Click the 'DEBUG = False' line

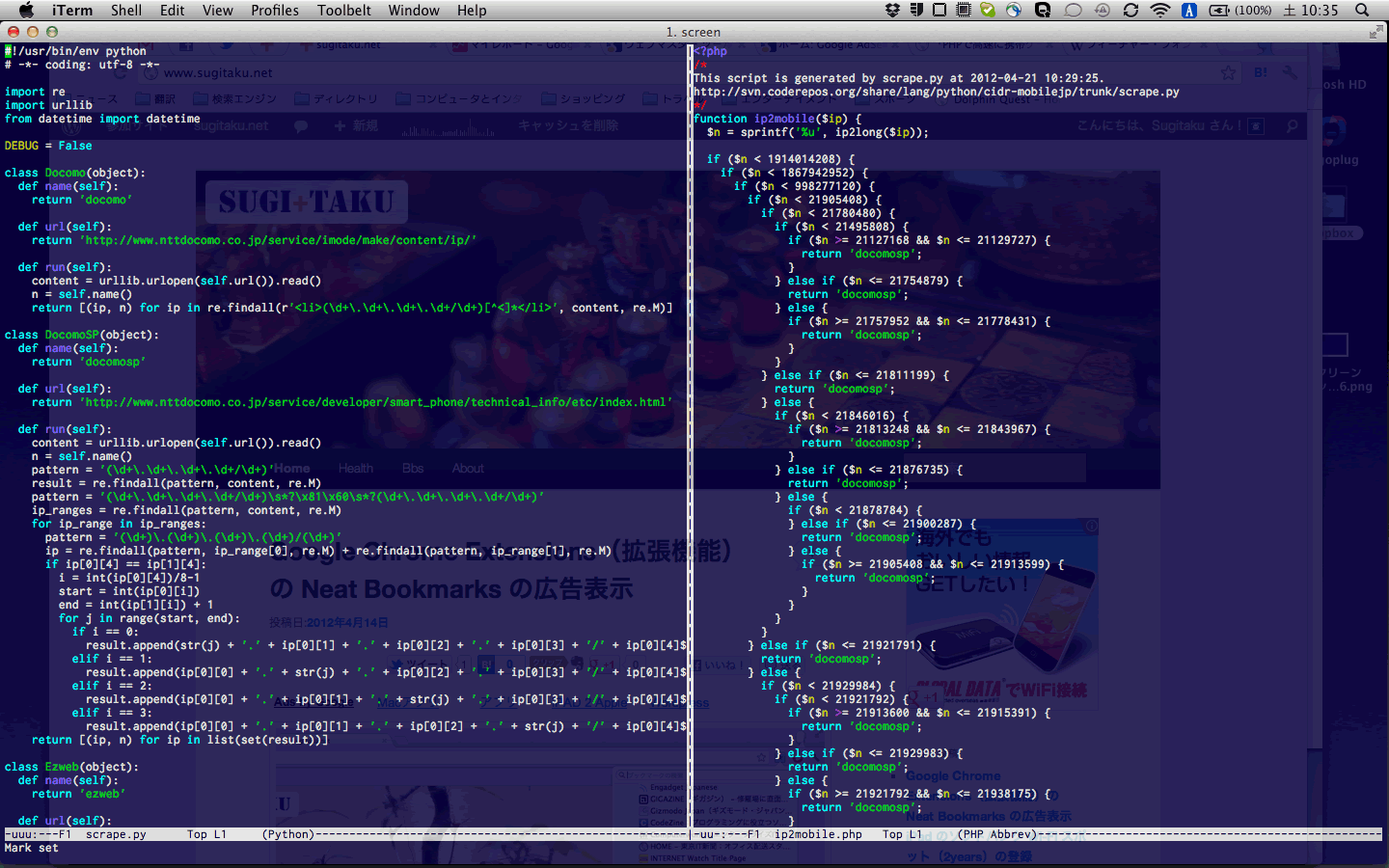pyautogui.click(x=48, y=146)
